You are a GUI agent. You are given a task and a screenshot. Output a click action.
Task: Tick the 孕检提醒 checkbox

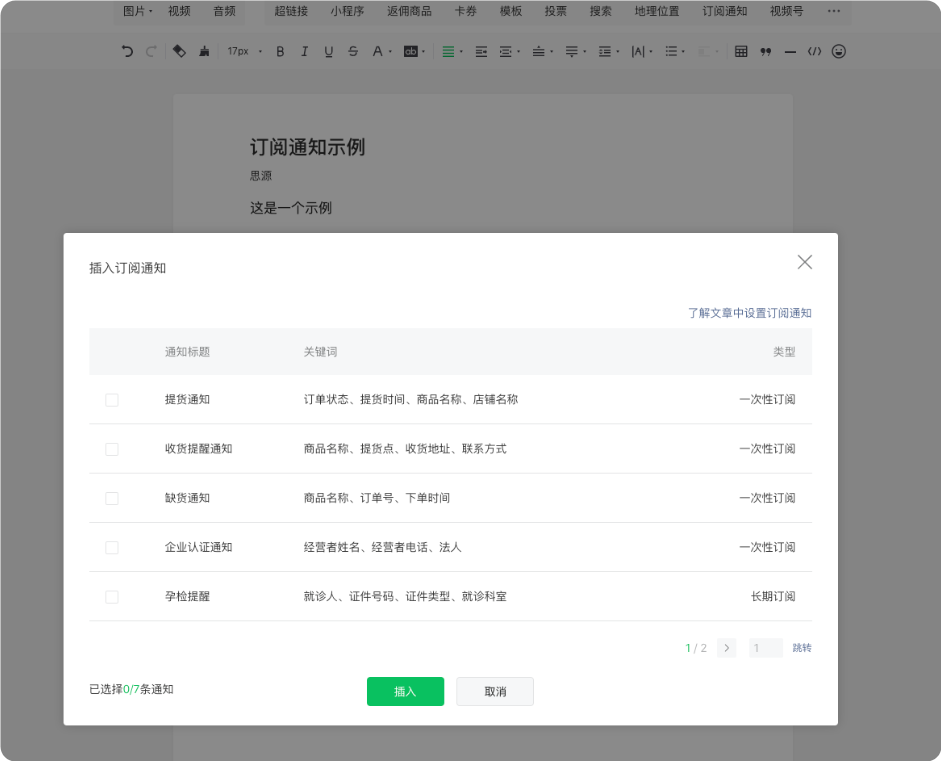click(x=112, y=597)
